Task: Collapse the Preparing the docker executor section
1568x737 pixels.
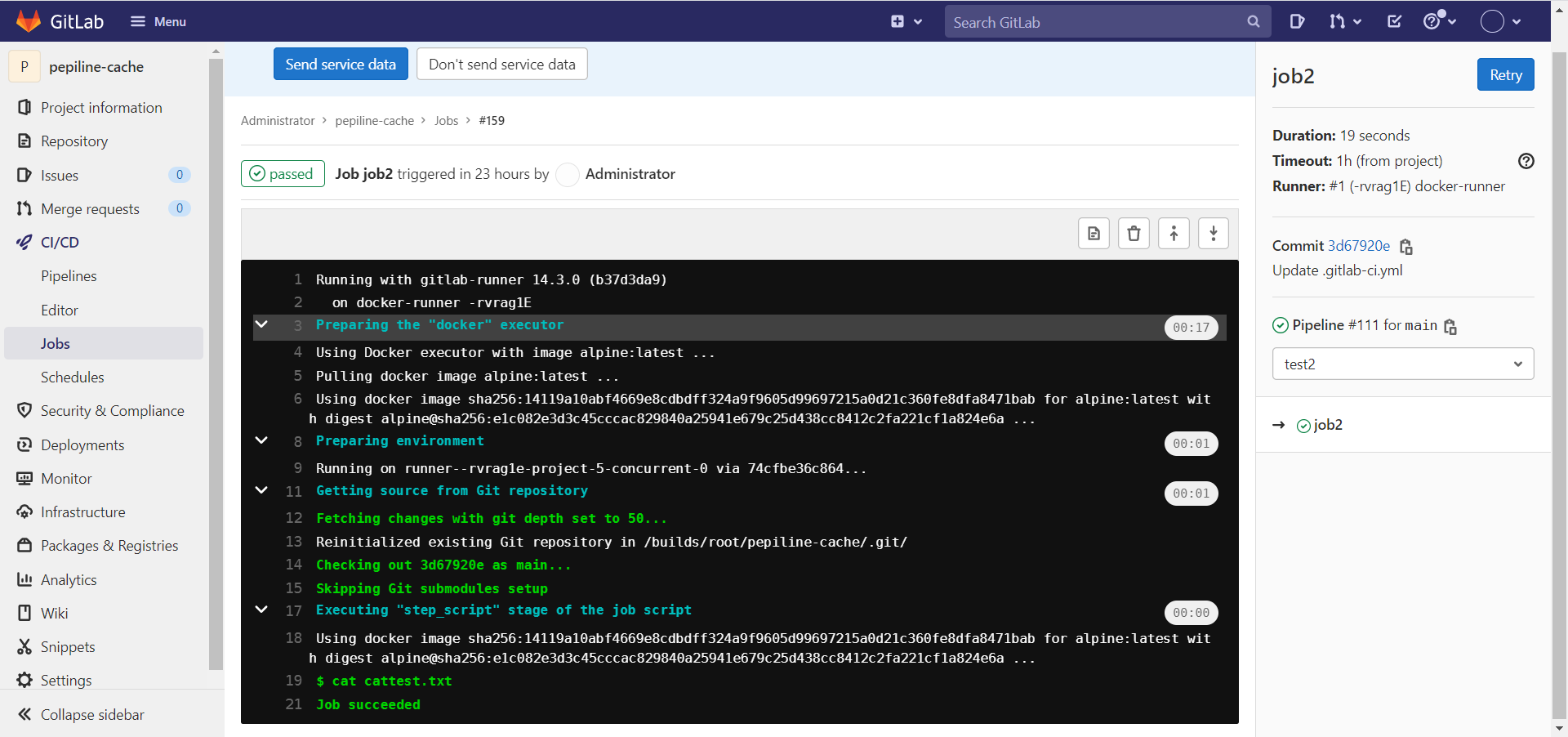Action: click(x=261, y=324)
